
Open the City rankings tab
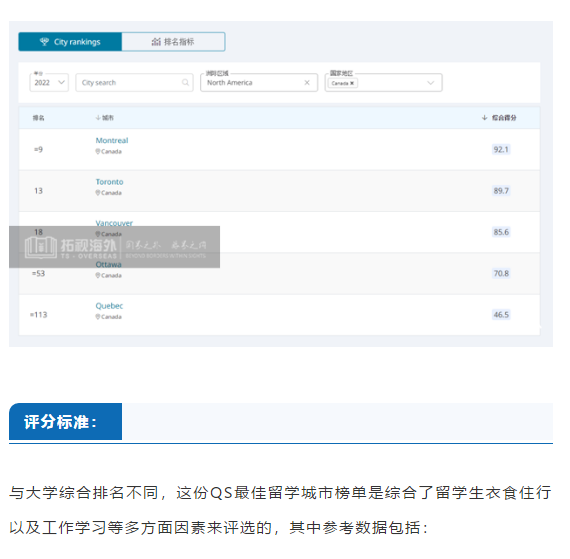[70, 42]
